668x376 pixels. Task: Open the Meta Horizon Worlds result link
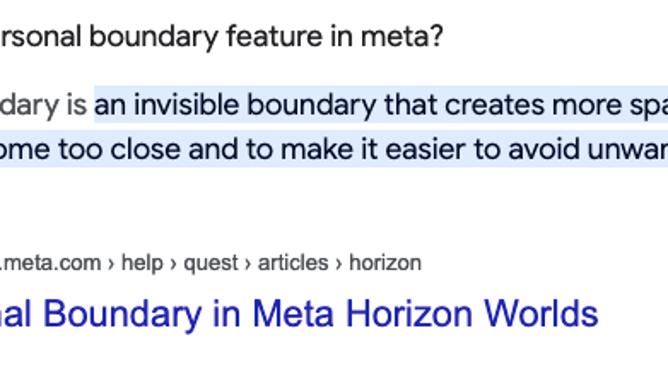click(299, 314)
